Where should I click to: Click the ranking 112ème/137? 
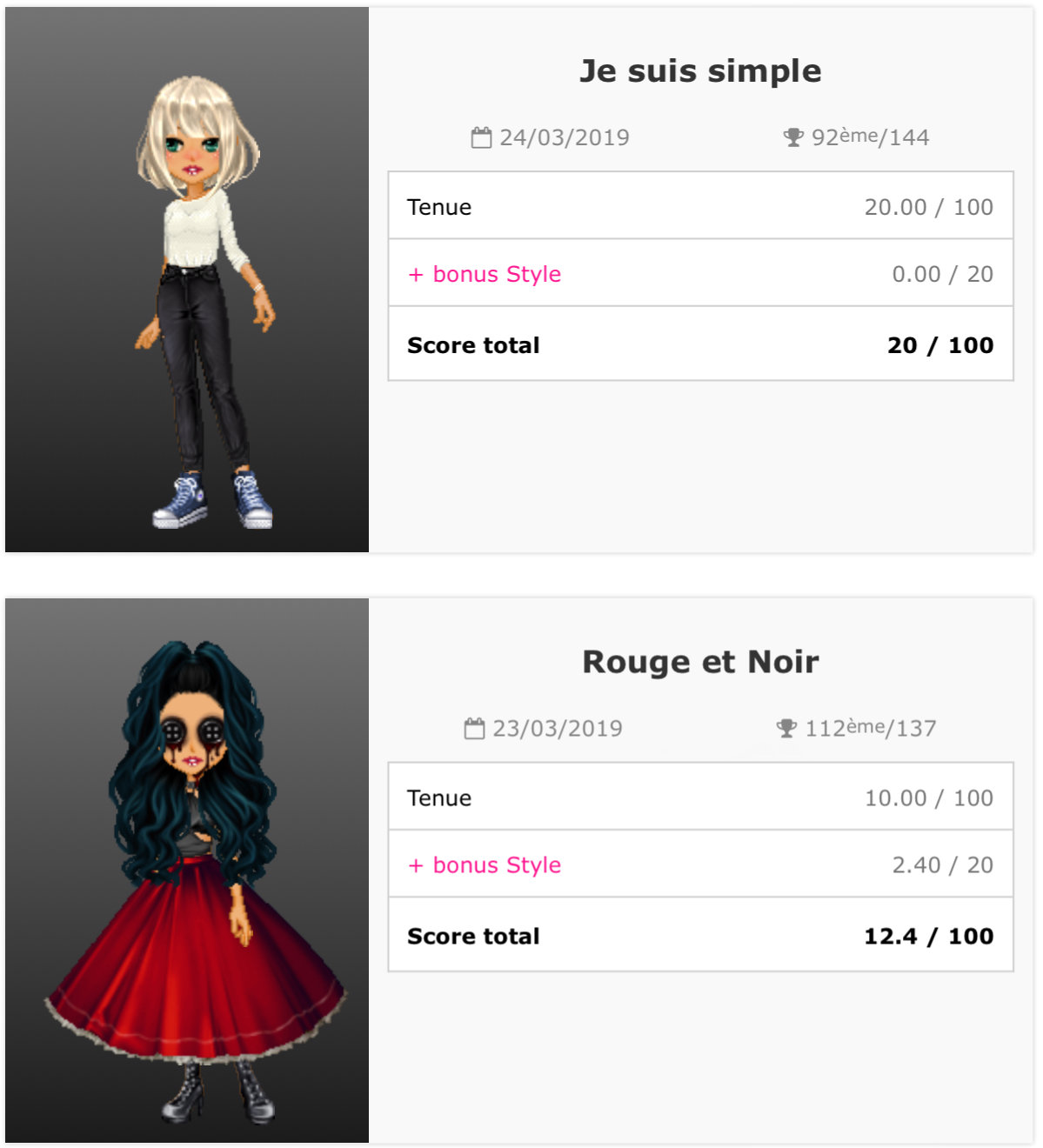point(871,727)
